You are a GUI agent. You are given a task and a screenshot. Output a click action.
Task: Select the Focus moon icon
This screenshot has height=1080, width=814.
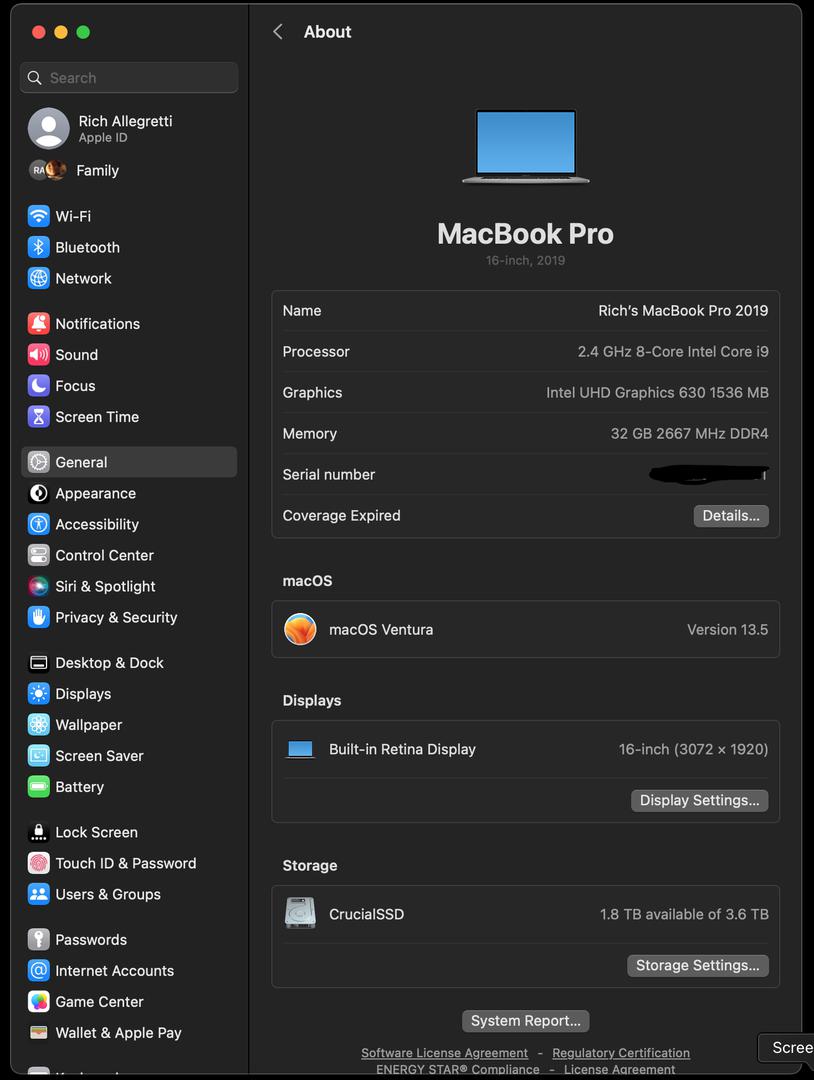pyautogui.click(x=39, y=386)
